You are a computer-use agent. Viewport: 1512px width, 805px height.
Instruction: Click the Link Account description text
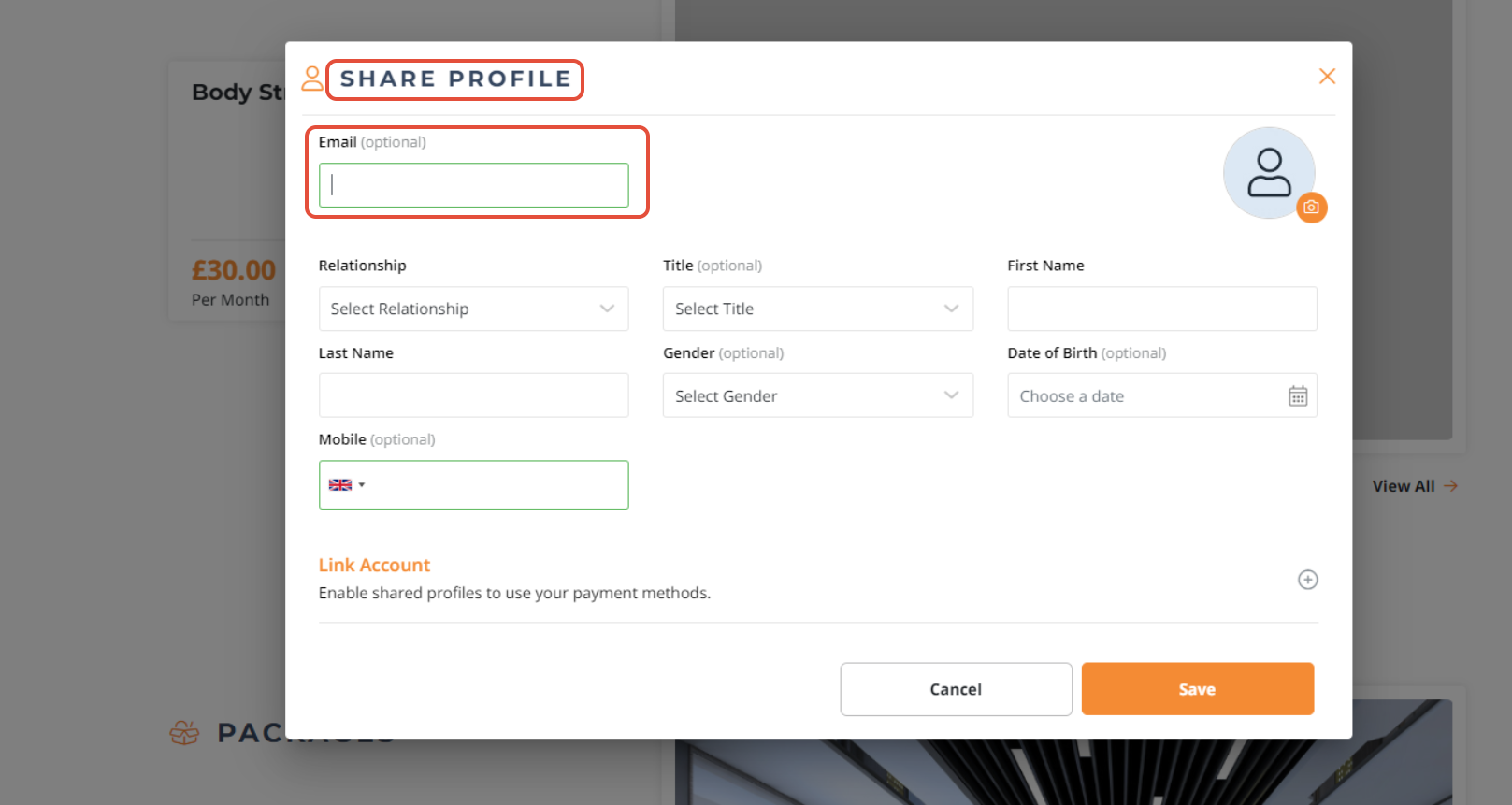coord(514,593)
